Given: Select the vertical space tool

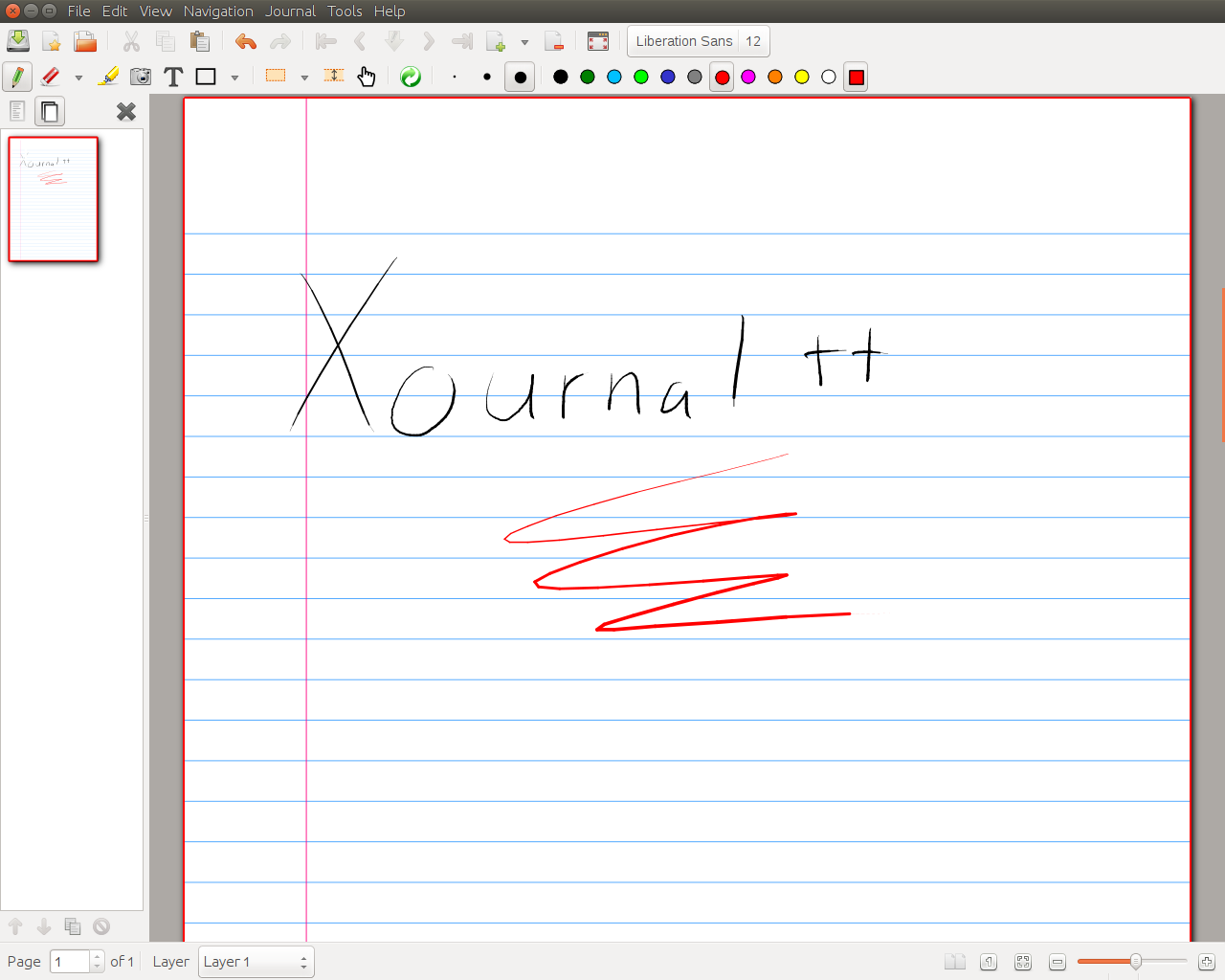Looking at the screenshot, I should click(x=334, y=77).
